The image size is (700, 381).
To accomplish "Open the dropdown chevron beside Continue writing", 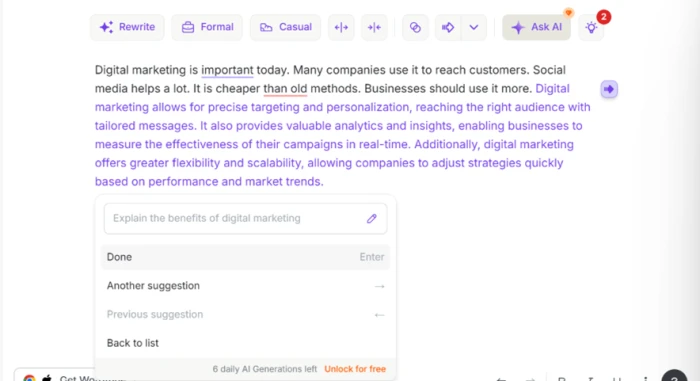I will [x=474, y=27].
